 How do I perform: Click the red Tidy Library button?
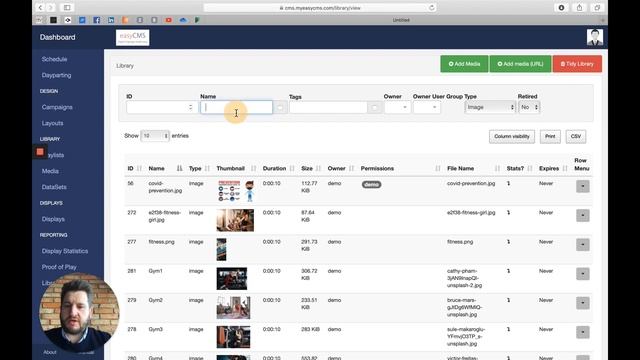tap(577, 64)
